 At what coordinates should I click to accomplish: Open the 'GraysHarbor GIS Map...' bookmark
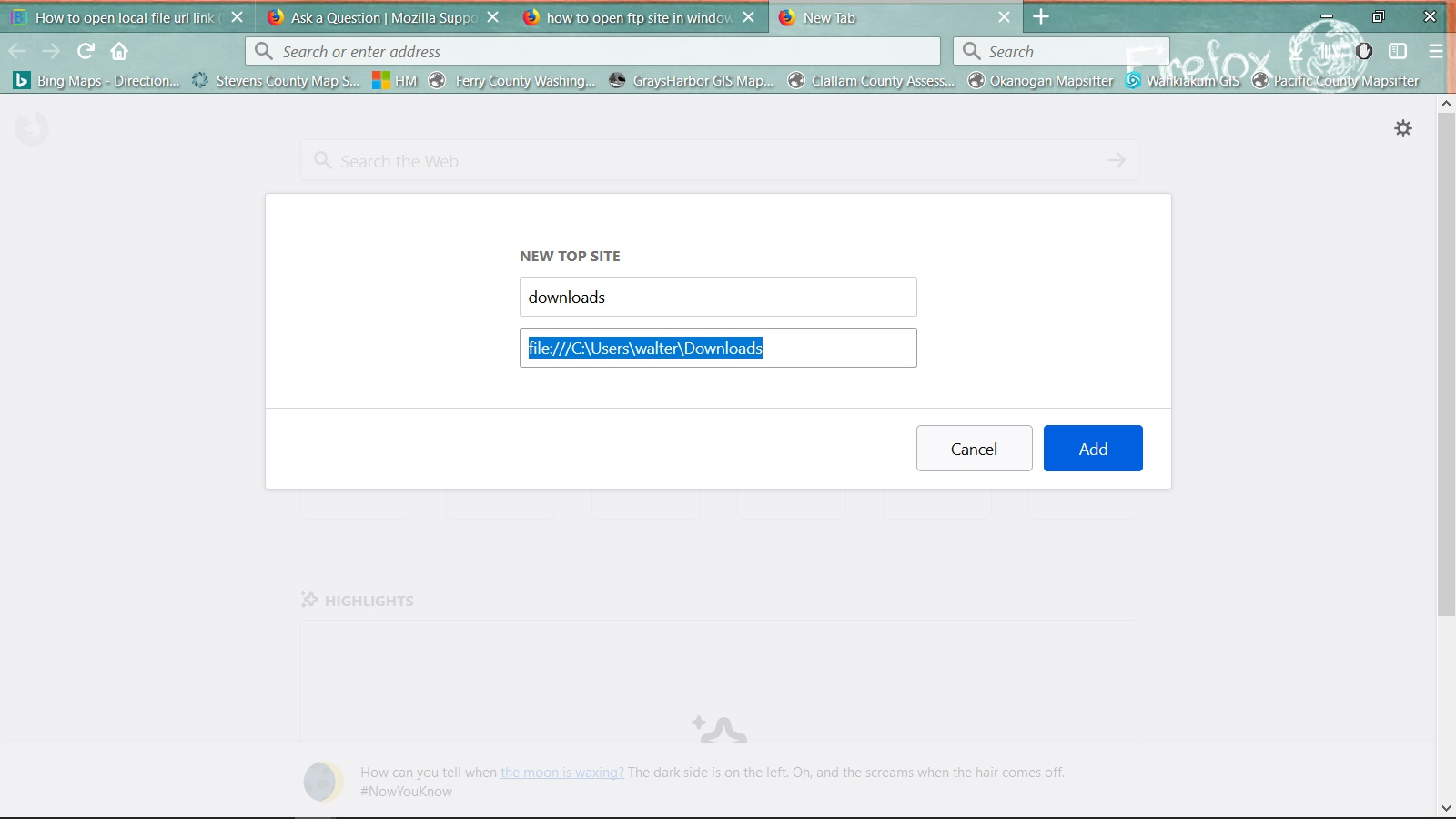click(692, 81)
